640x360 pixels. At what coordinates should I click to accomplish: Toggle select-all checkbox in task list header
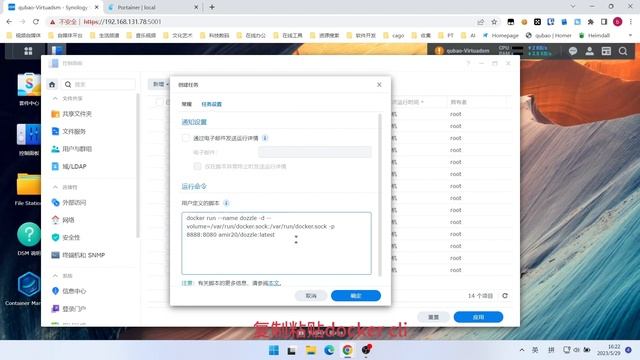coord(159,102)
